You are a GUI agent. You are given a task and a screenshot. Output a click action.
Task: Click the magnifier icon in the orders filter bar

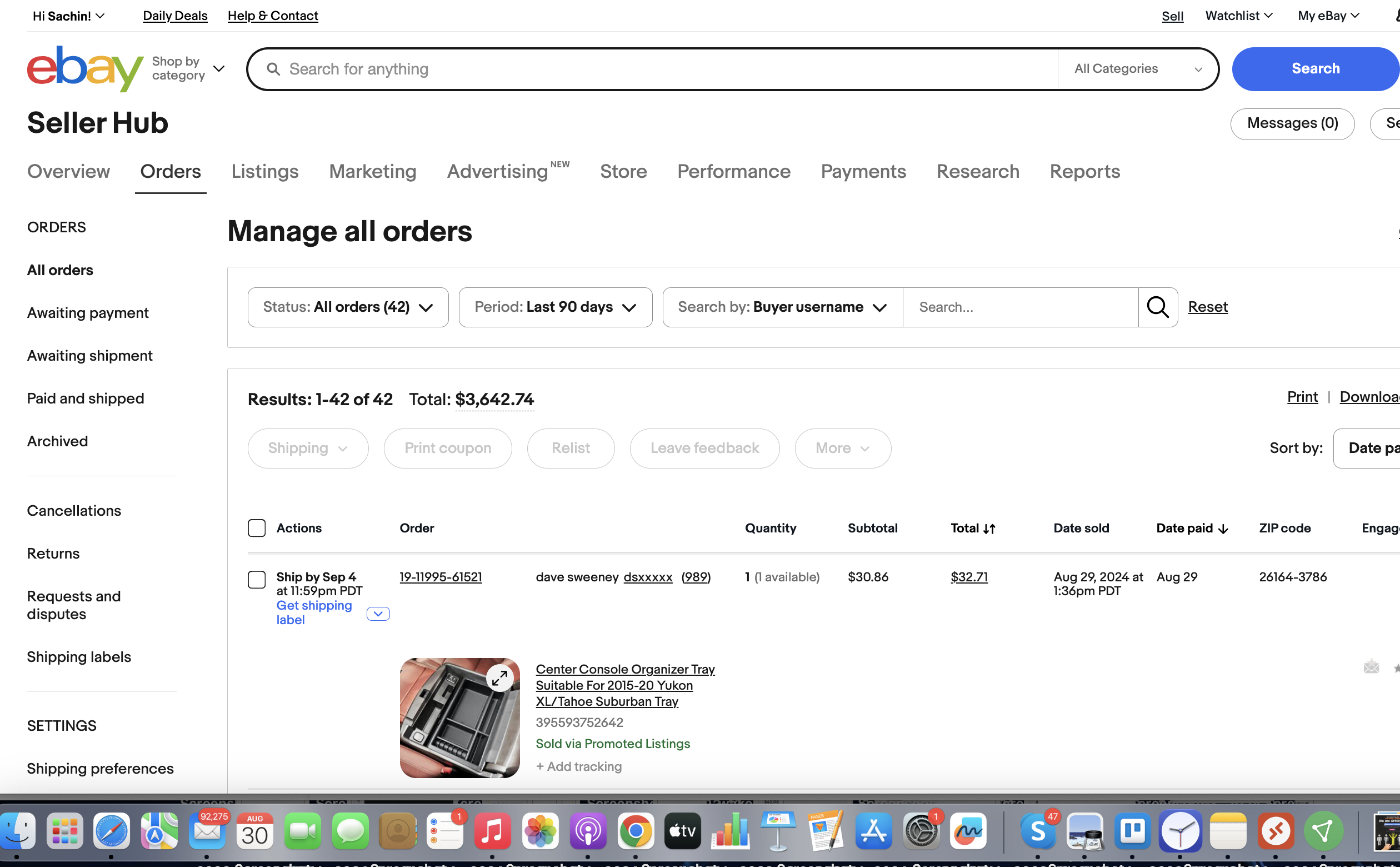(1158, 307)
